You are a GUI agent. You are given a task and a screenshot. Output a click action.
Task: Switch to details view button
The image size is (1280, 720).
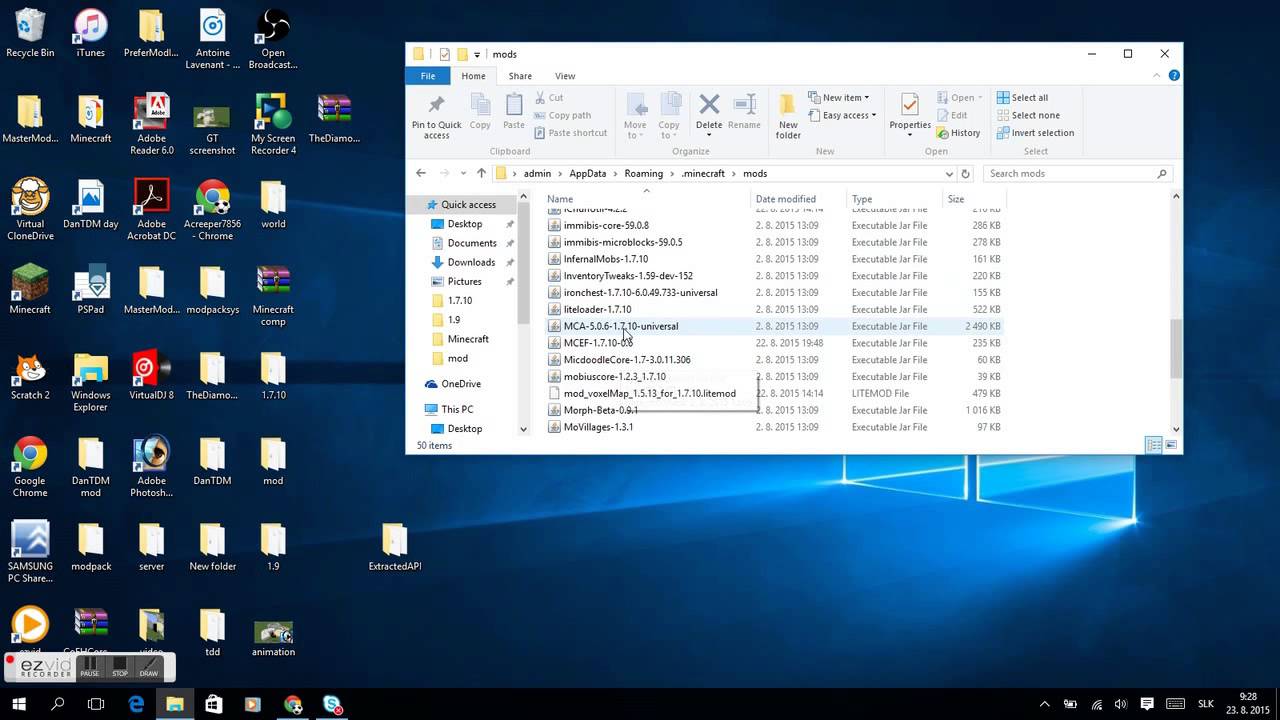coord(1153,445)
